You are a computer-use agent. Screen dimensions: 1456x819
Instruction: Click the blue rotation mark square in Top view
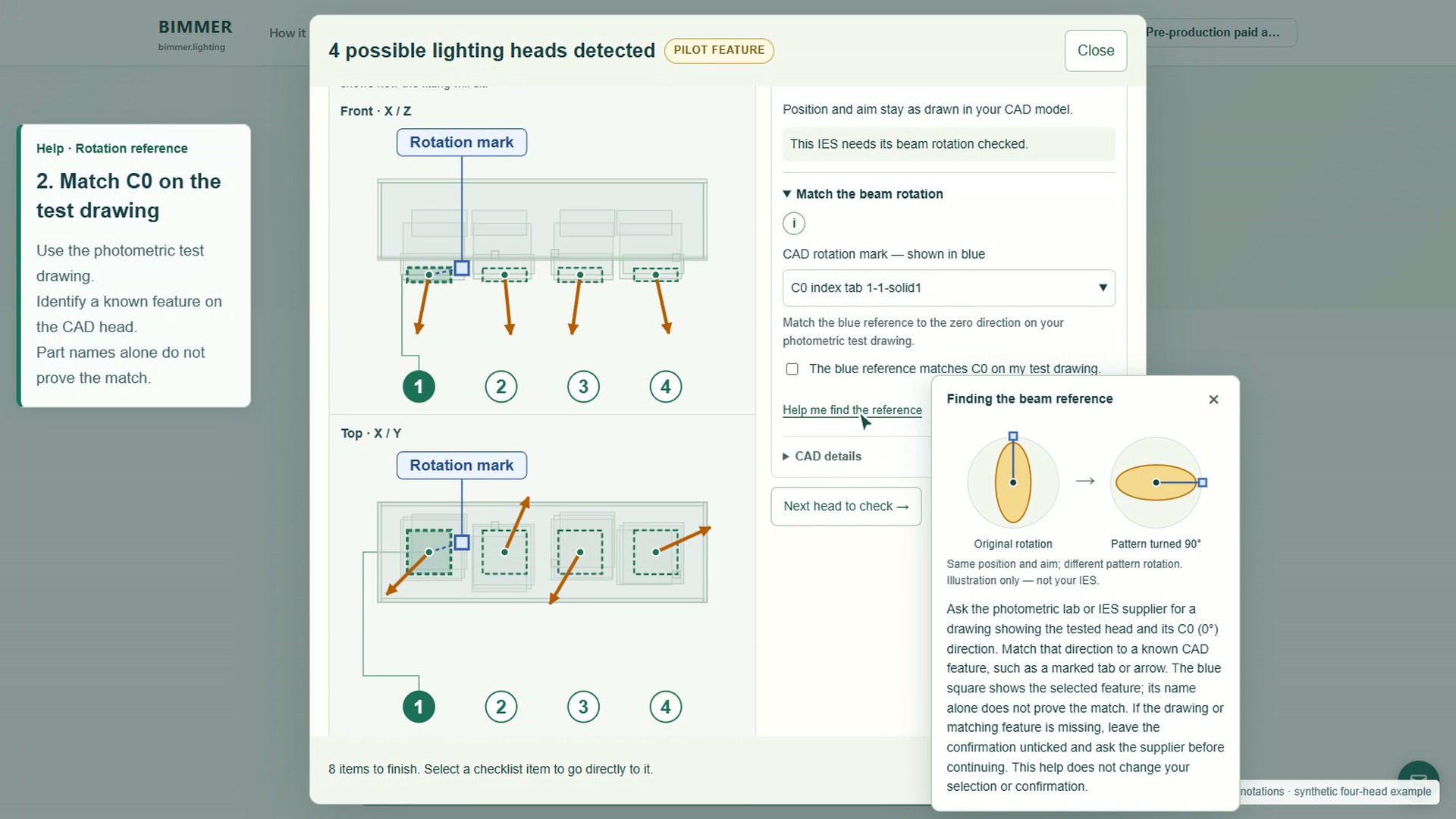pyautogui.click(x=462, y=542)
